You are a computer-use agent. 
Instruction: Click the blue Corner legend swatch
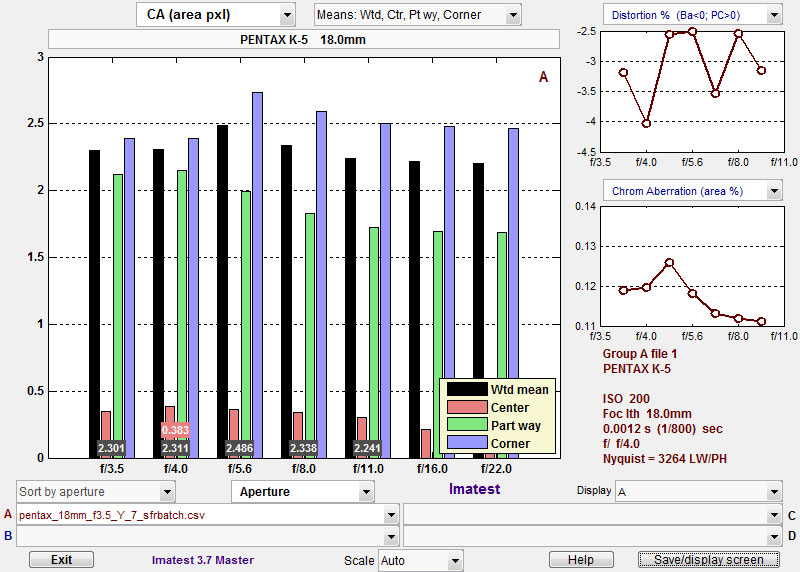point(467,443)
